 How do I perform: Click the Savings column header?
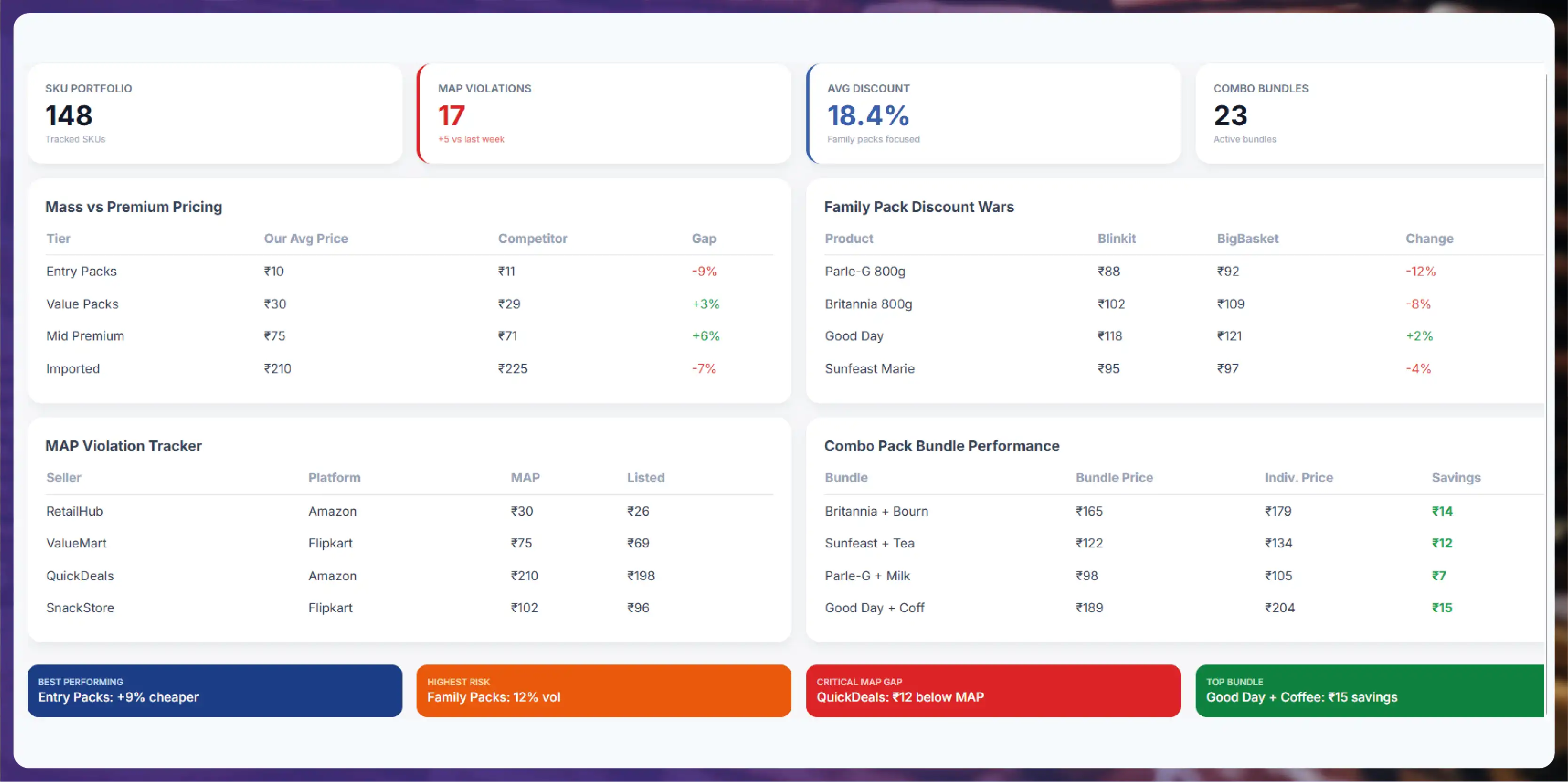(x=1456, y=478)
